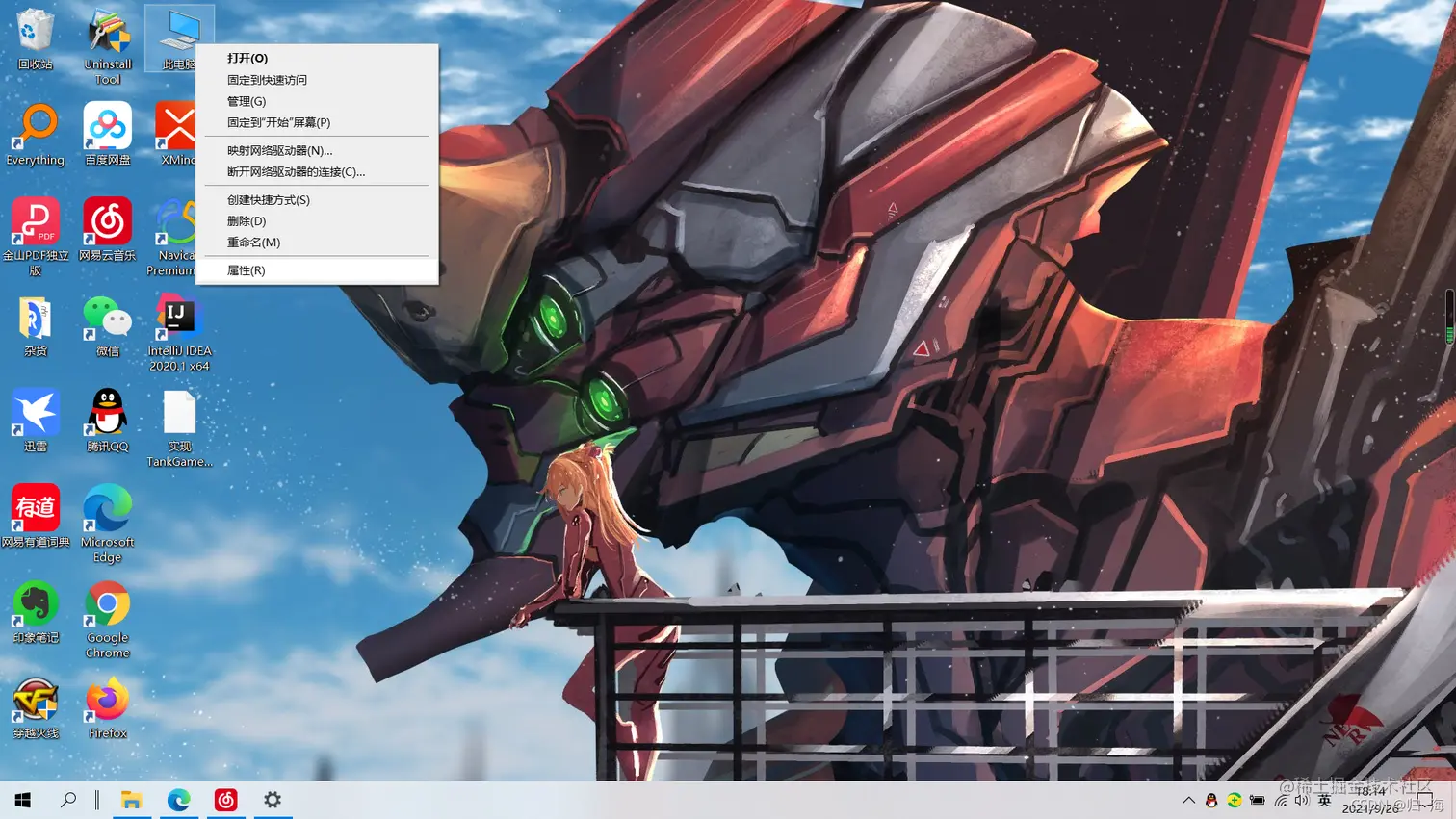Open Settings gear on the taskbar
1456x819 pixels.
click(x=273, y=800)
